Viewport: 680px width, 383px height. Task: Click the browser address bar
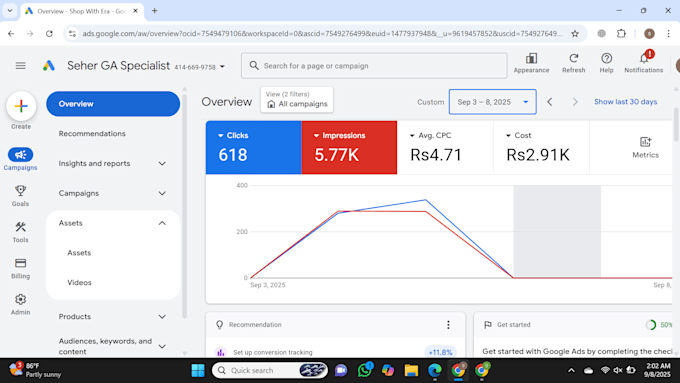click(322, 33)
